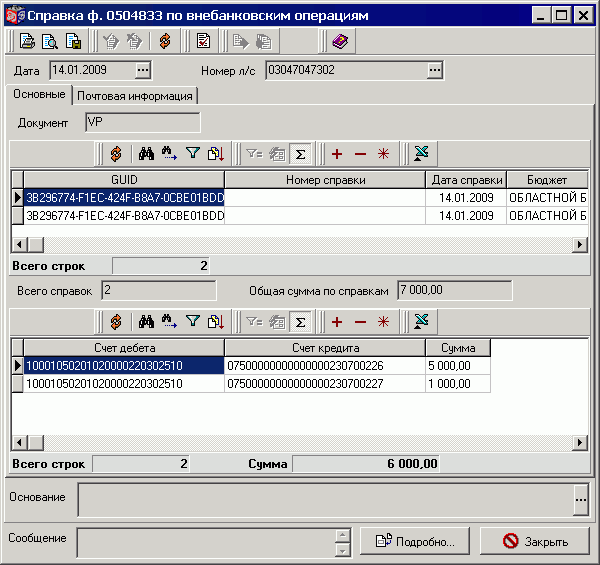This screenshot has height=565, width=600.
Task: Open the Дата field picker ellipsis button
Action: [x=143, y=70]
